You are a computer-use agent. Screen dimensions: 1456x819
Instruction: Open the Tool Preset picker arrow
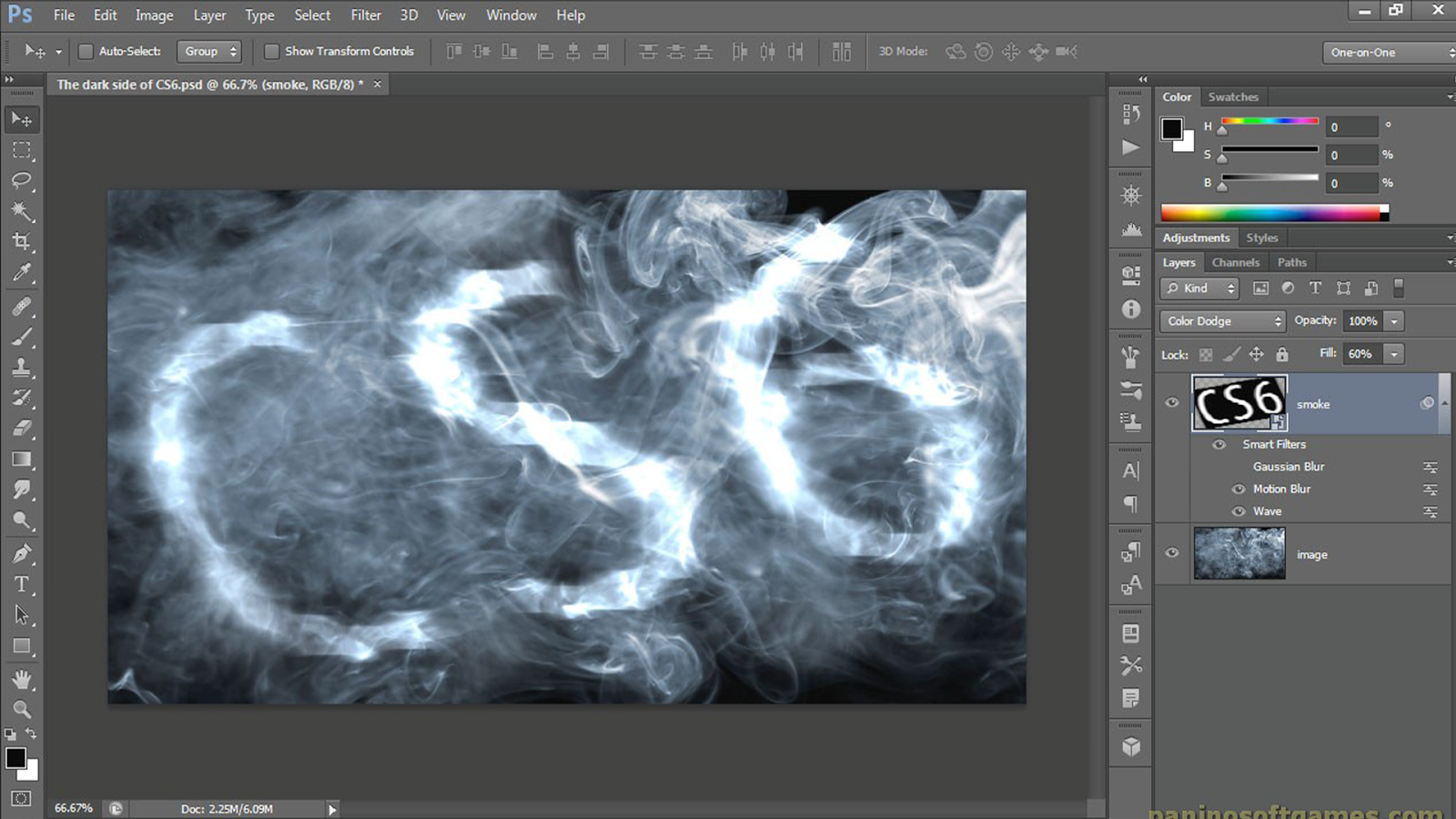59,52
